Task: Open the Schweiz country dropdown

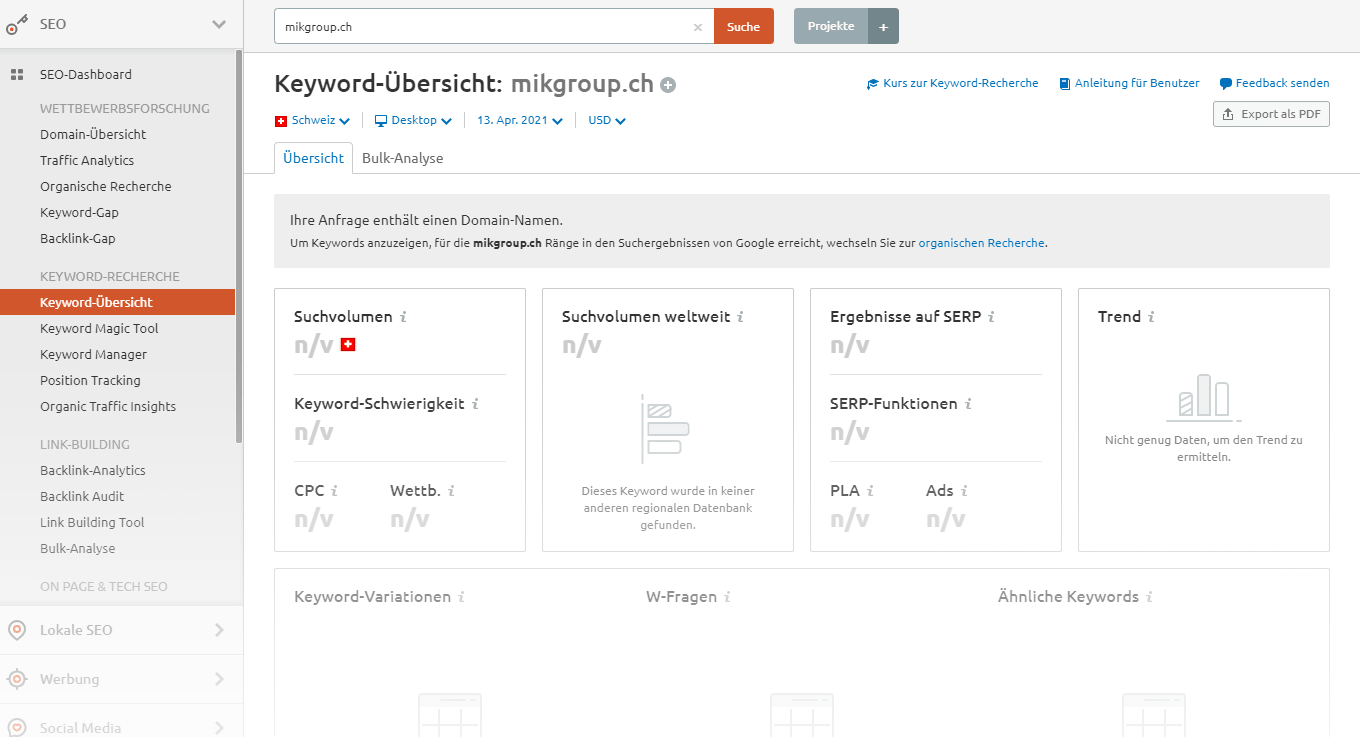Action: [x=312, y=121]
